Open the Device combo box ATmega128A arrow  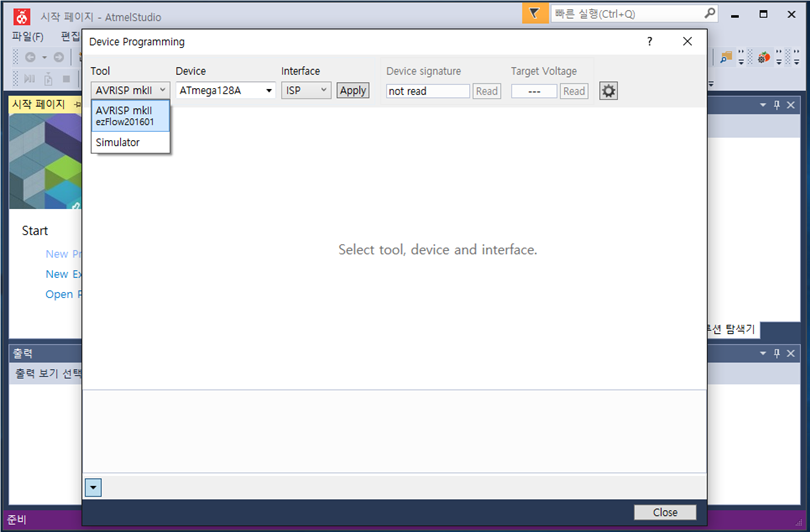269,90
